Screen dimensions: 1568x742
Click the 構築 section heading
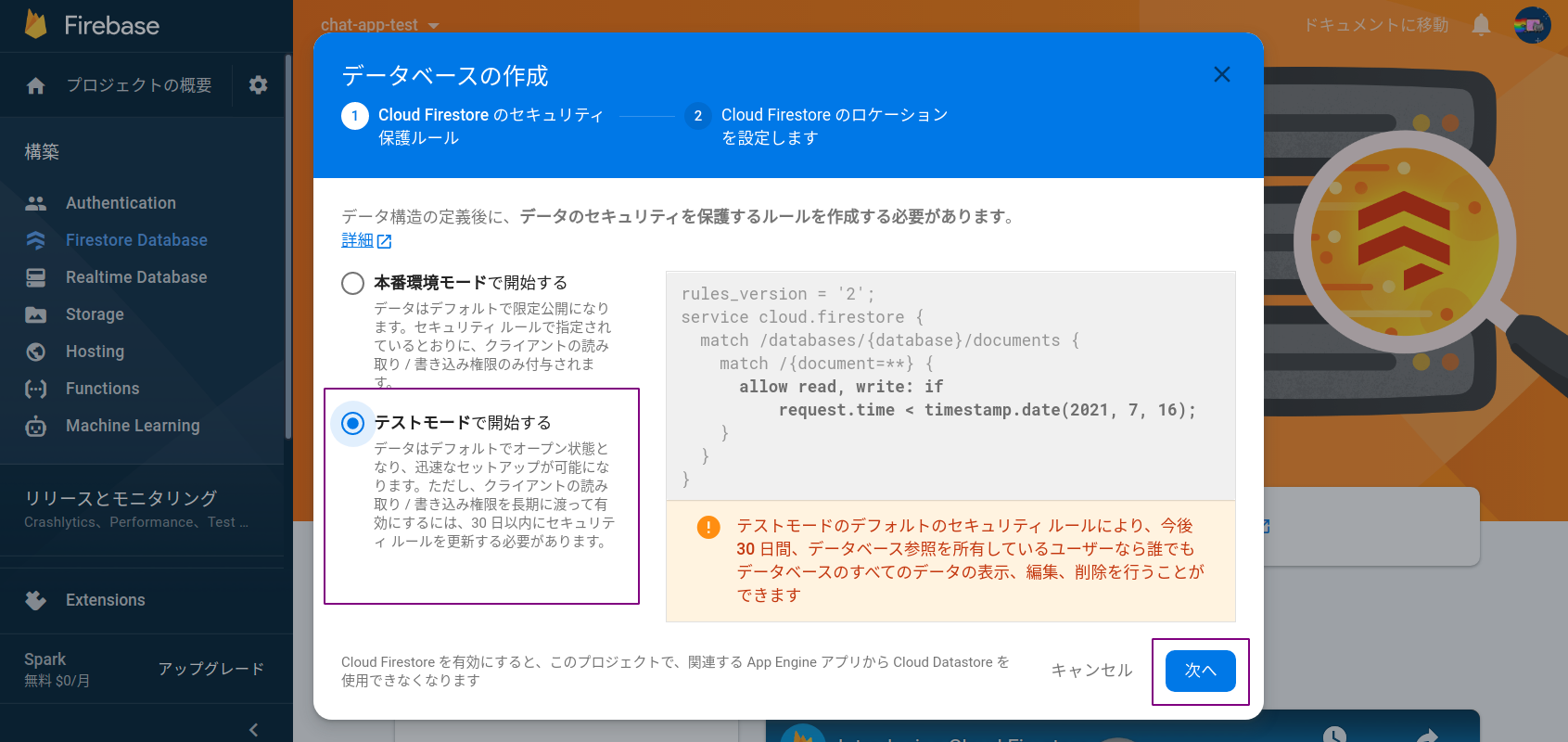(x=42, y=152)
